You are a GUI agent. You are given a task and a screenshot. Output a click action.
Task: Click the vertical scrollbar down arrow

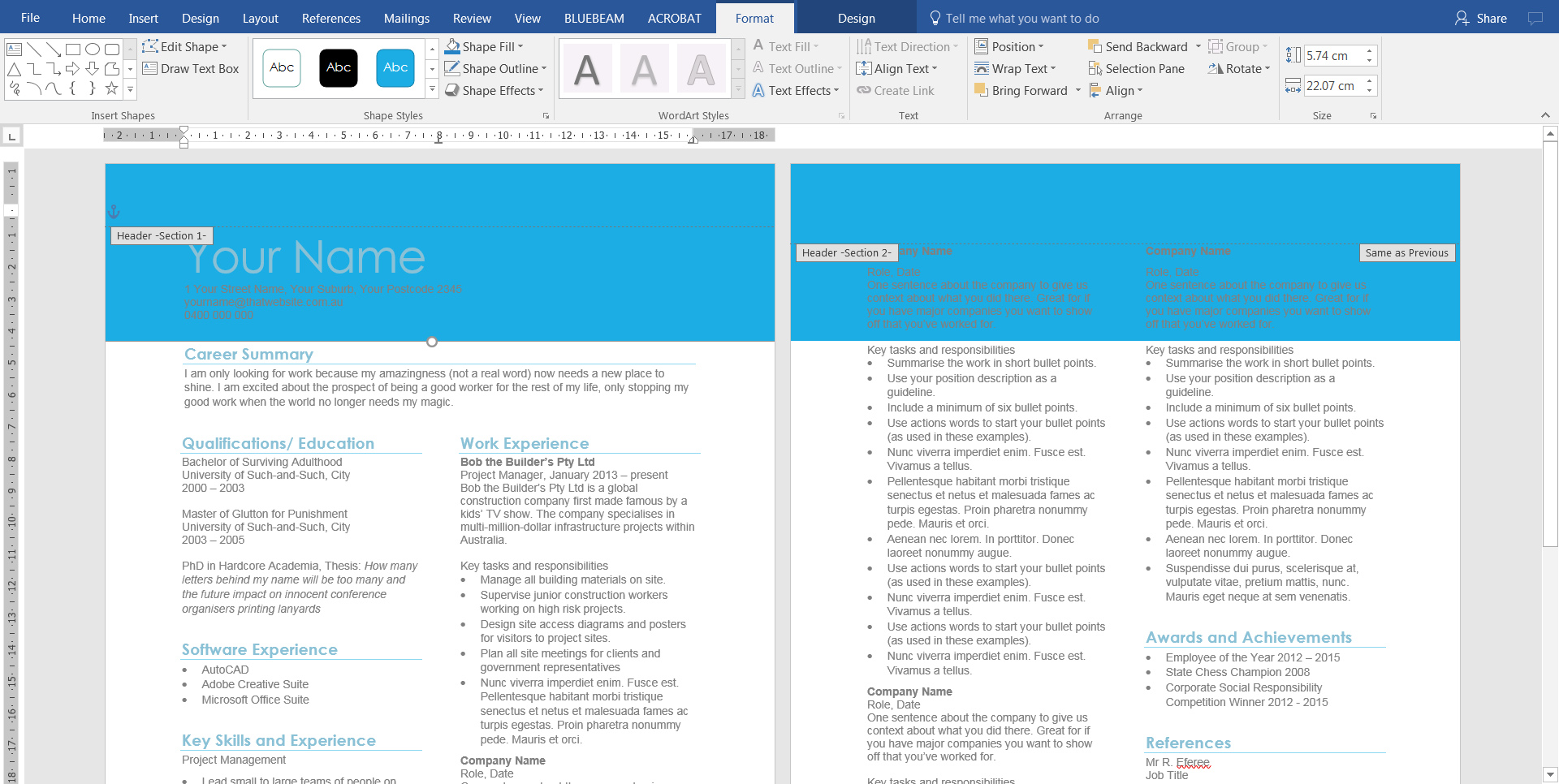coord(1550,774)
